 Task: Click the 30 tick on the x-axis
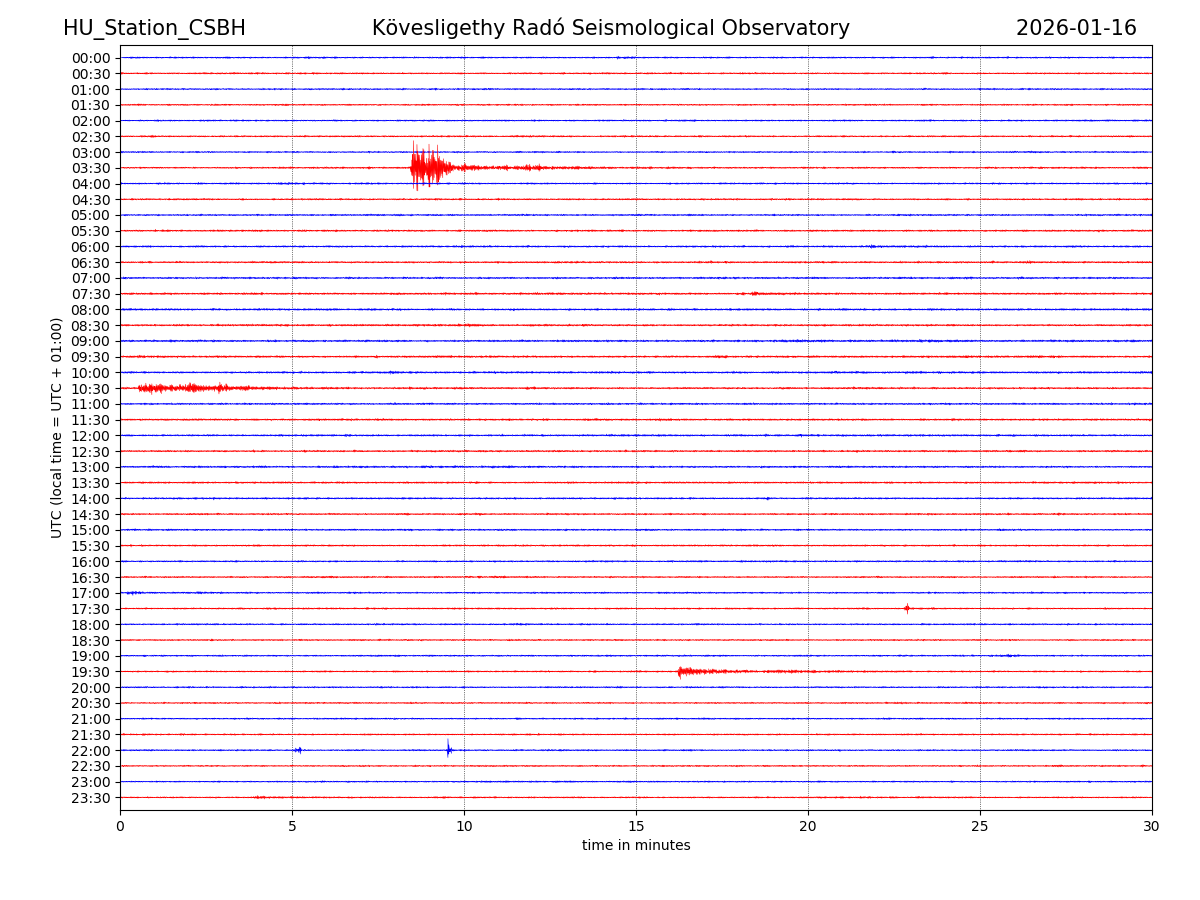tap(1152, 826)
